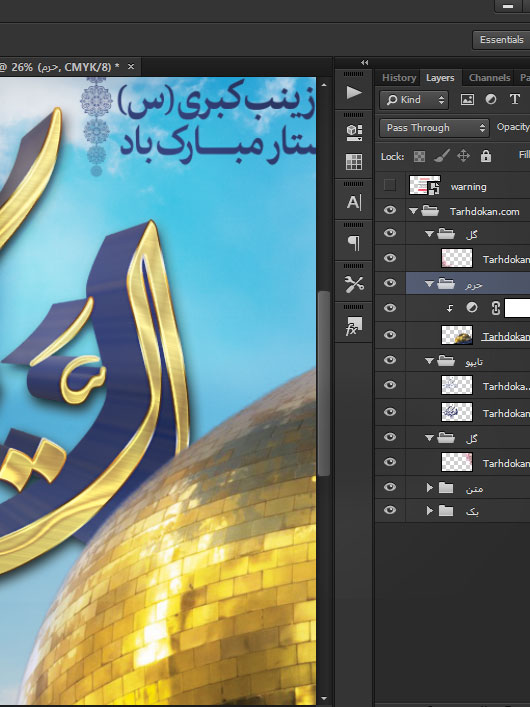Open the Styles fx panel icon
Image resolution: width=530 pixels, height=707 pixels.
point(354,326)
